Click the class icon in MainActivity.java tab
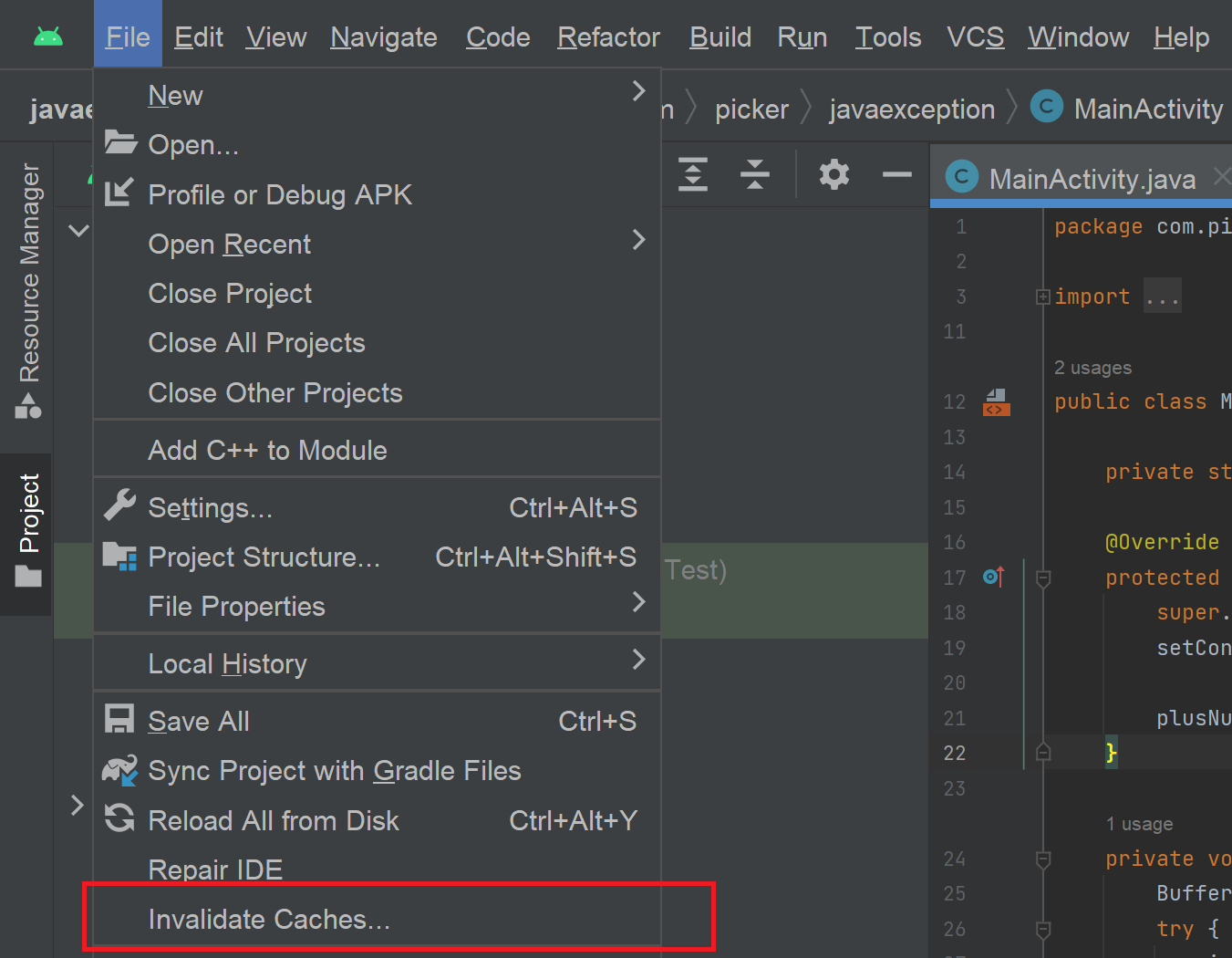Screen dimensions: 1232x958 coord(962,177)
